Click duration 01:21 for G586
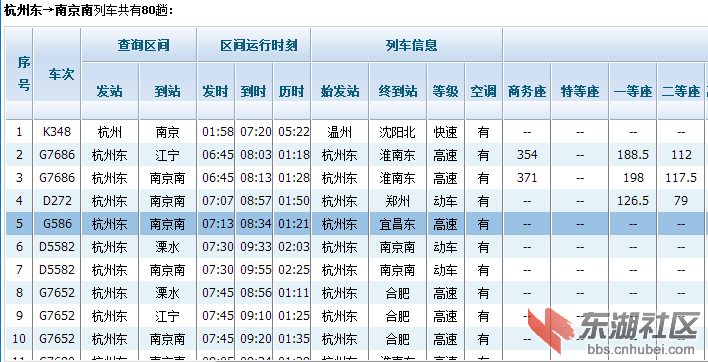The width and height of the screenshot is (708, 362). click(293, 224)
